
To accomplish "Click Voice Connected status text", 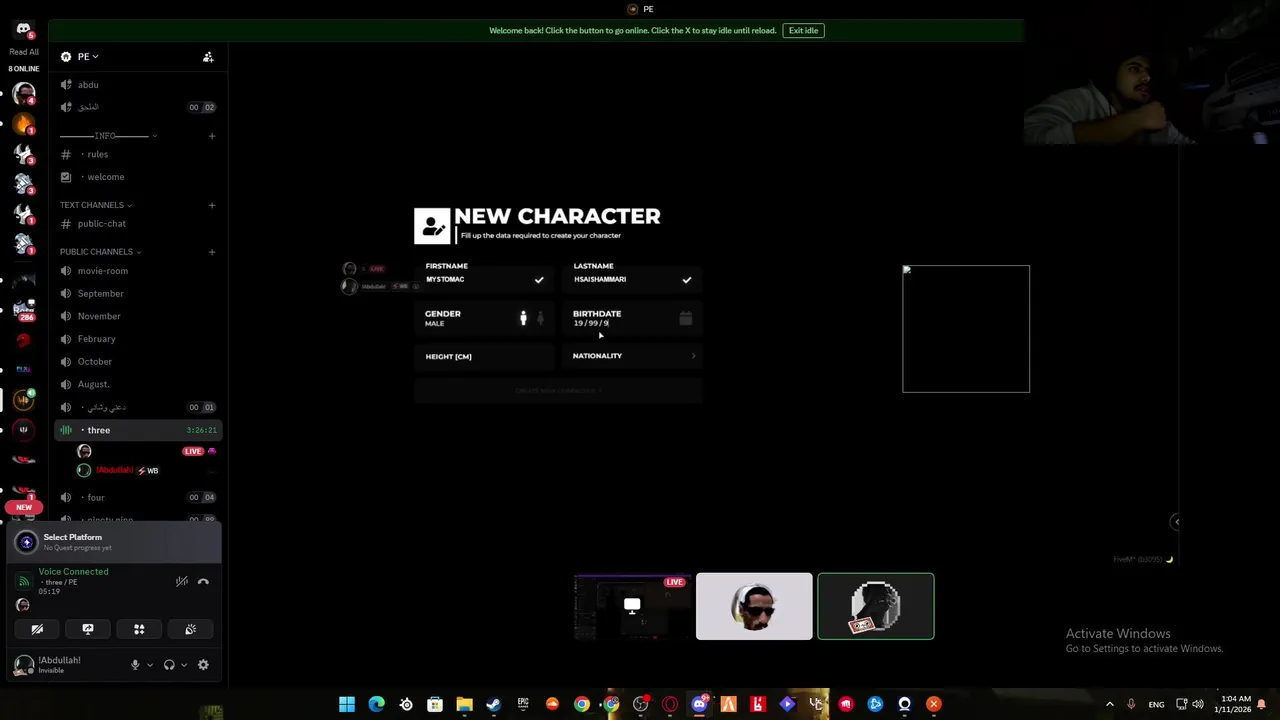I will 73,572.
